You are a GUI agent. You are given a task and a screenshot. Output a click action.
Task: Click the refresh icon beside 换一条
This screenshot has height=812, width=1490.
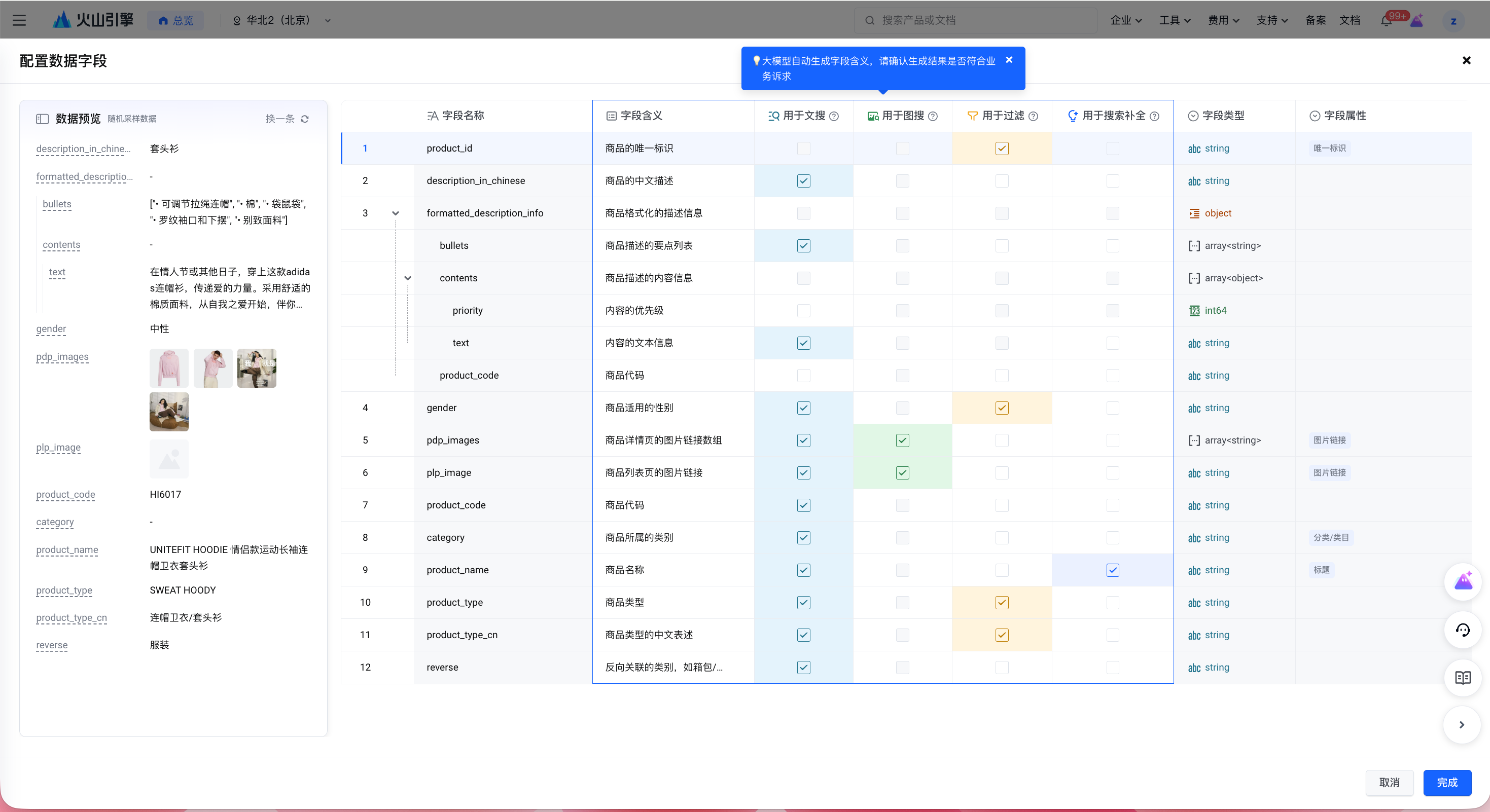point(305,119)
